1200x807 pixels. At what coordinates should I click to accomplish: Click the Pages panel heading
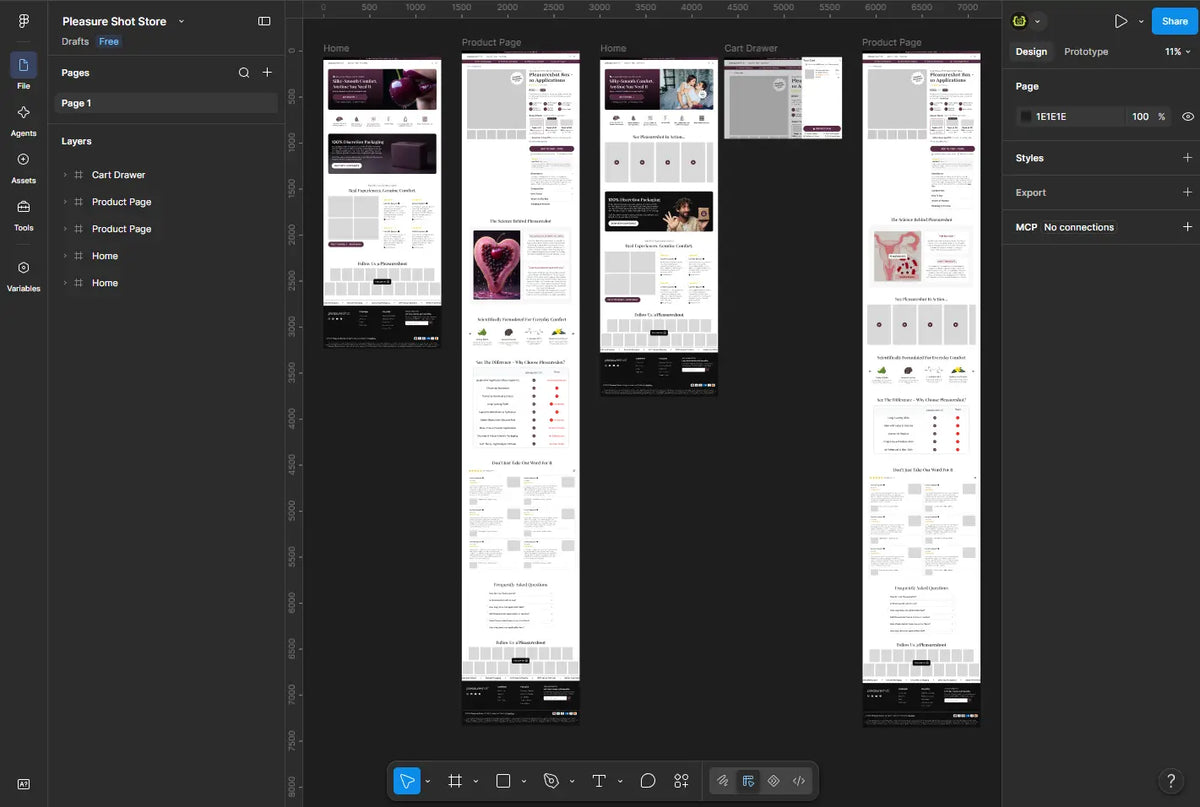click(x=75, y=73)
